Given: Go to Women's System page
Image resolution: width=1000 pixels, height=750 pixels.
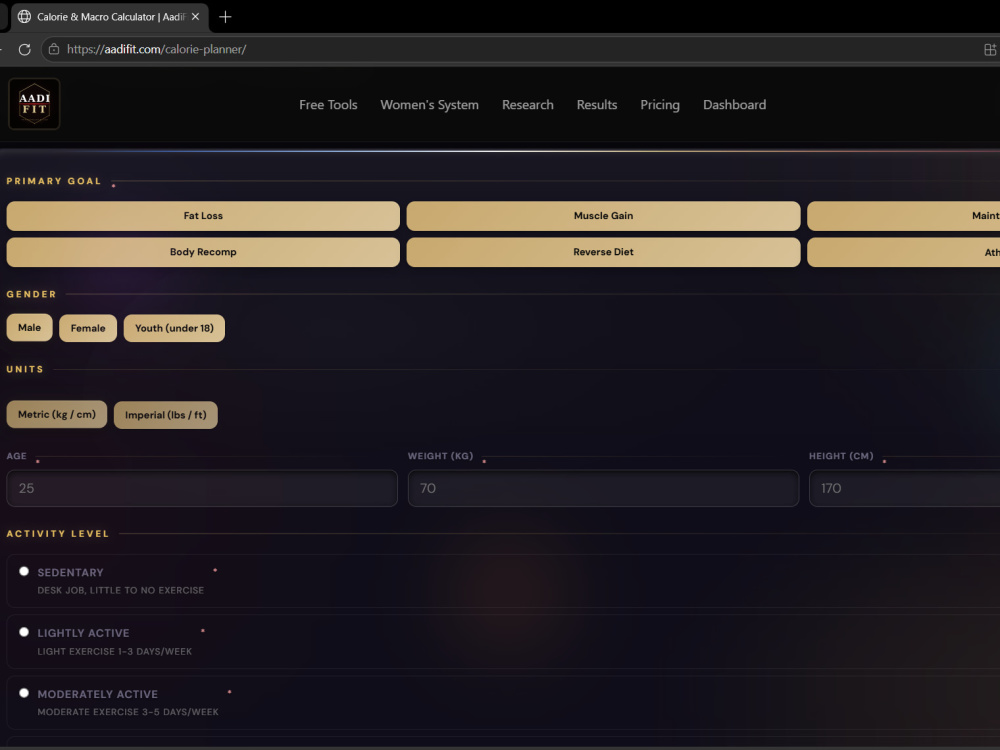Looking at the screenshot, I should [x=429, y=105].
